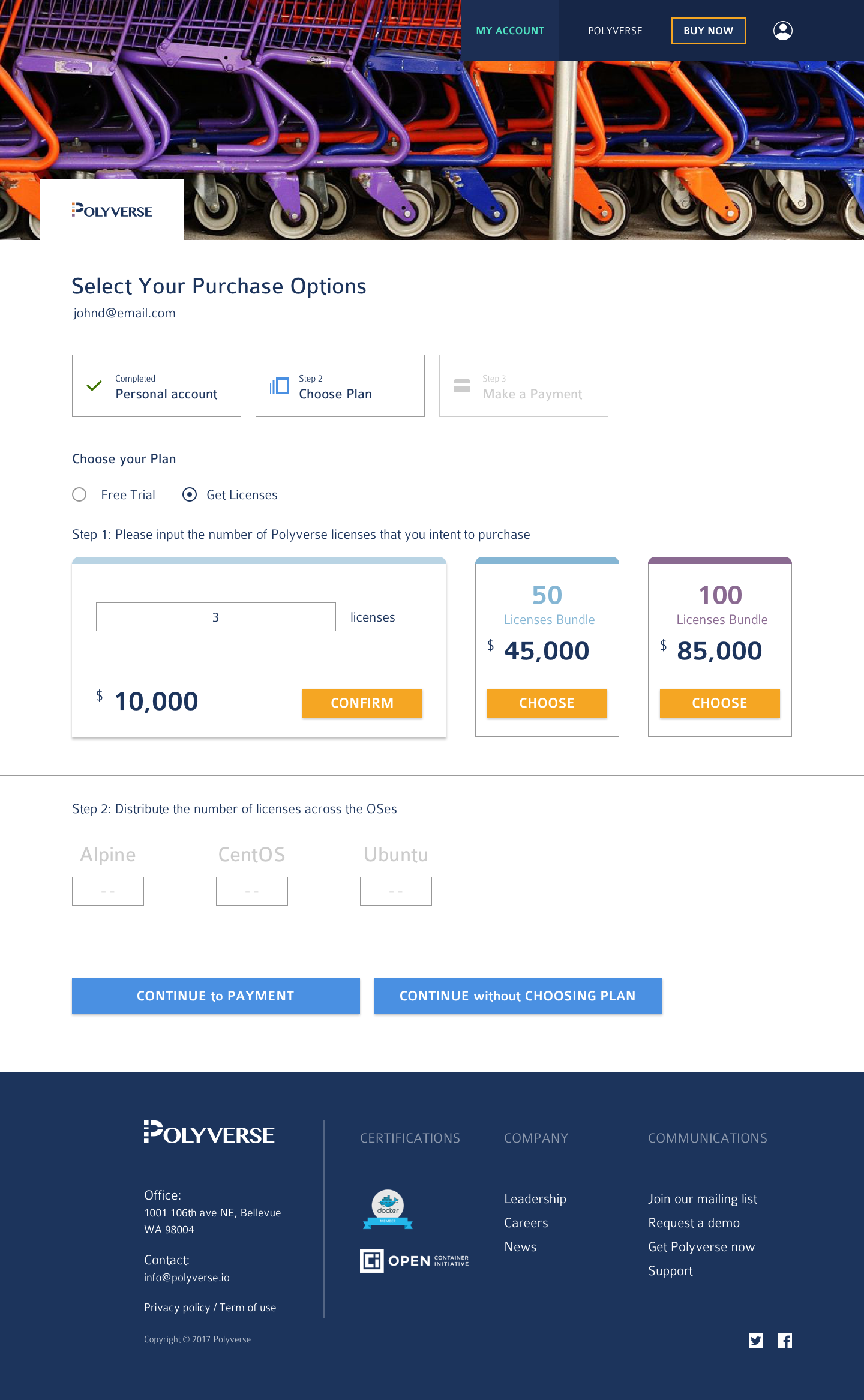Image resolution: width=864 pixels, height=1400 pixels.
Task: Open the user profile icon
Action: pos(782,31)
